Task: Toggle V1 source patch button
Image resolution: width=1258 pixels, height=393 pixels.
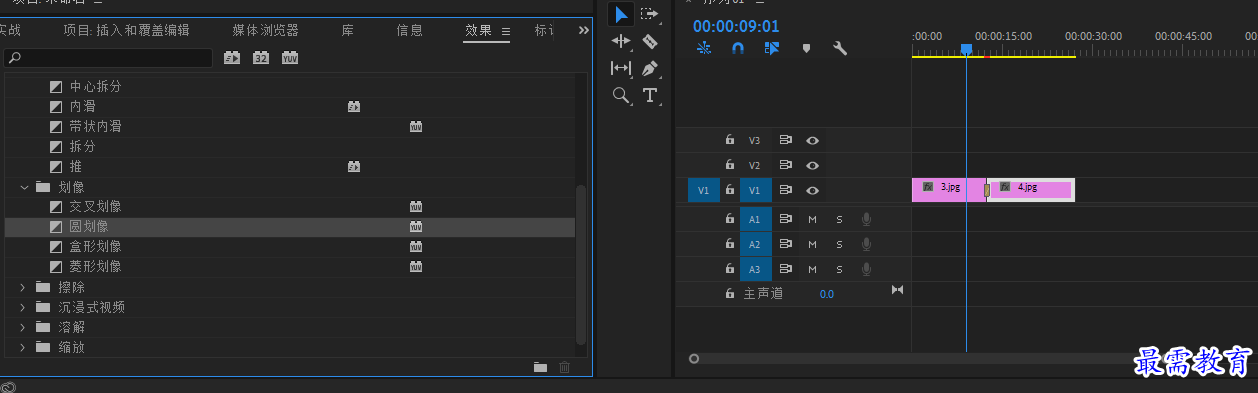Action: point(703,190)
